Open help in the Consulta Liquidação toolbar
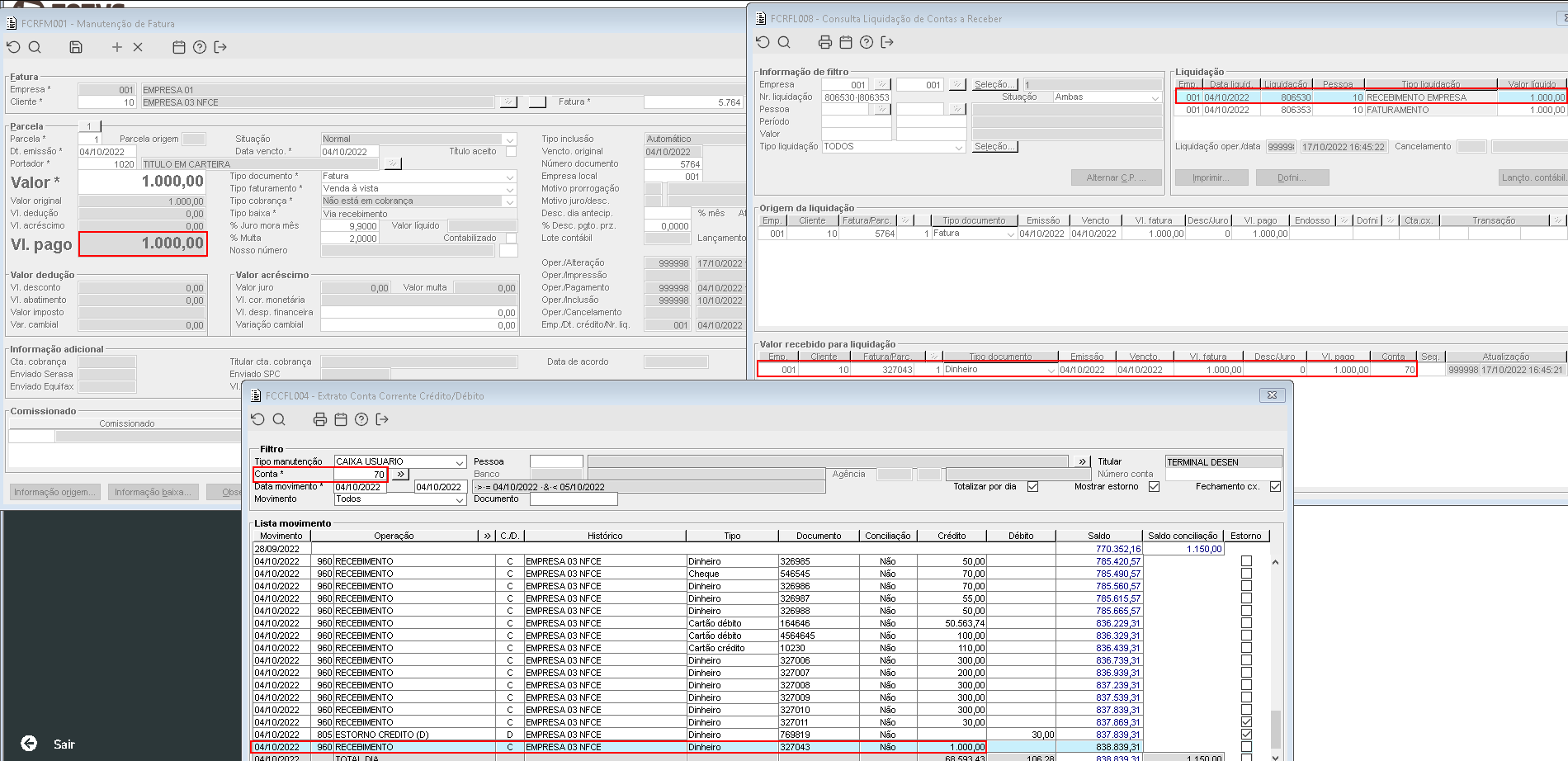 pos(866,42)
